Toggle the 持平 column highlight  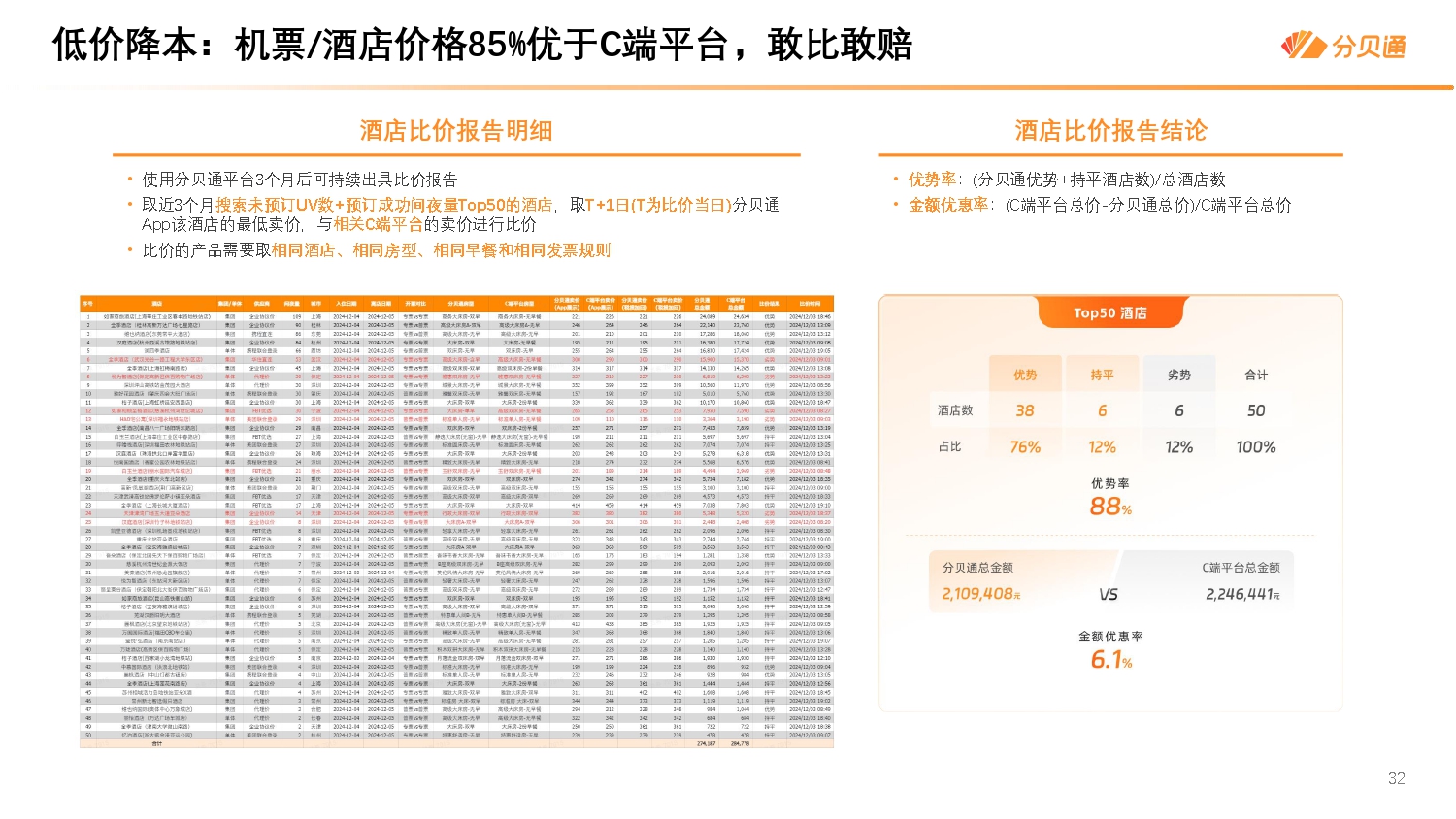[1102, 373]
